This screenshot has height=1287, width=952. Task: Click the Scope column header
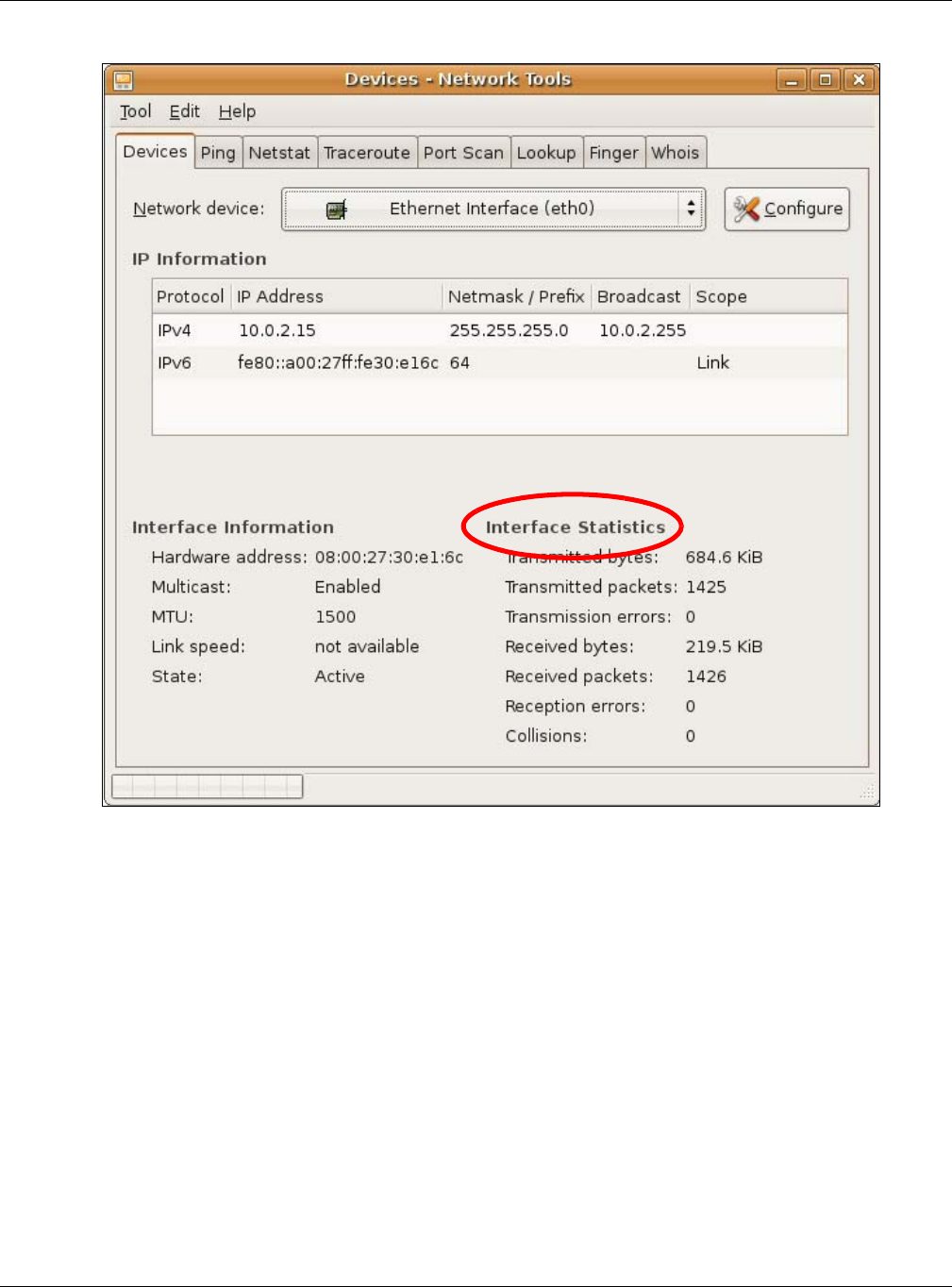pos(769,296)
